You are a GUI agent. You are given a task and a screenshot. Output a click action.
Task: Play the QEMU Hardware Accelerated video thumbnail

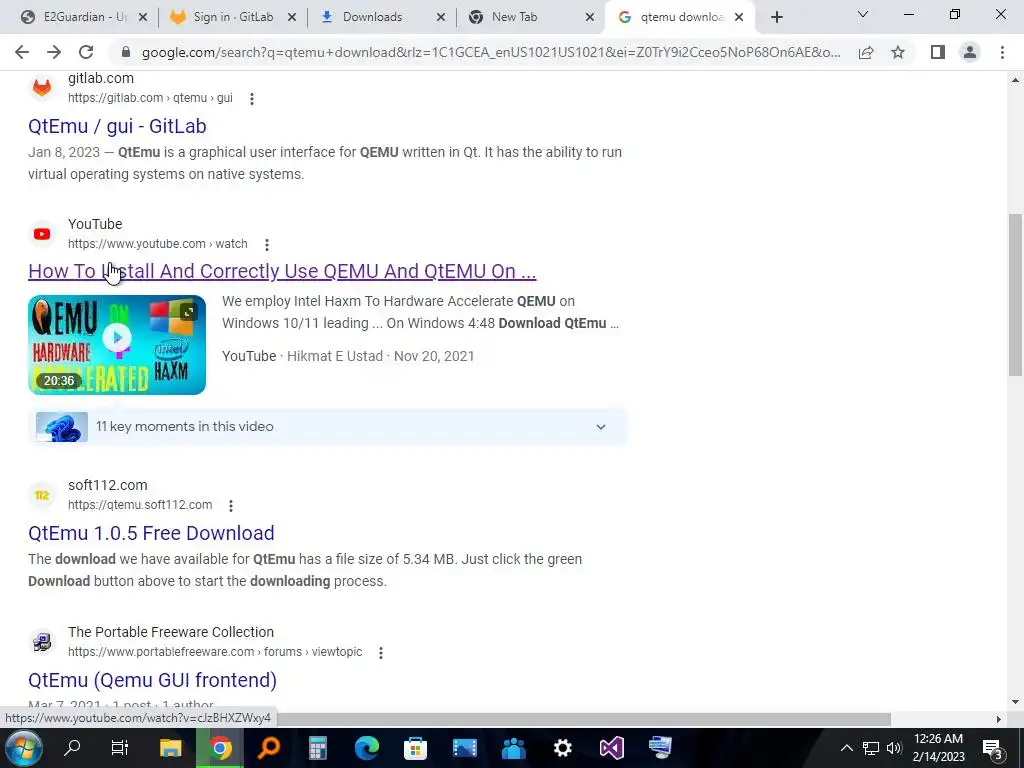tap(117, 345)
